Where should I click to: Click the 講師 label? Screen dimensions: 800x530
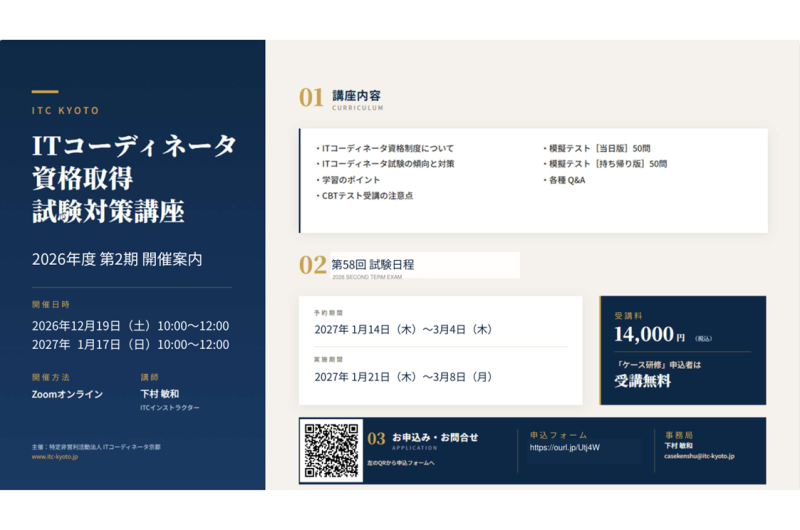click(x=149, y=377)
